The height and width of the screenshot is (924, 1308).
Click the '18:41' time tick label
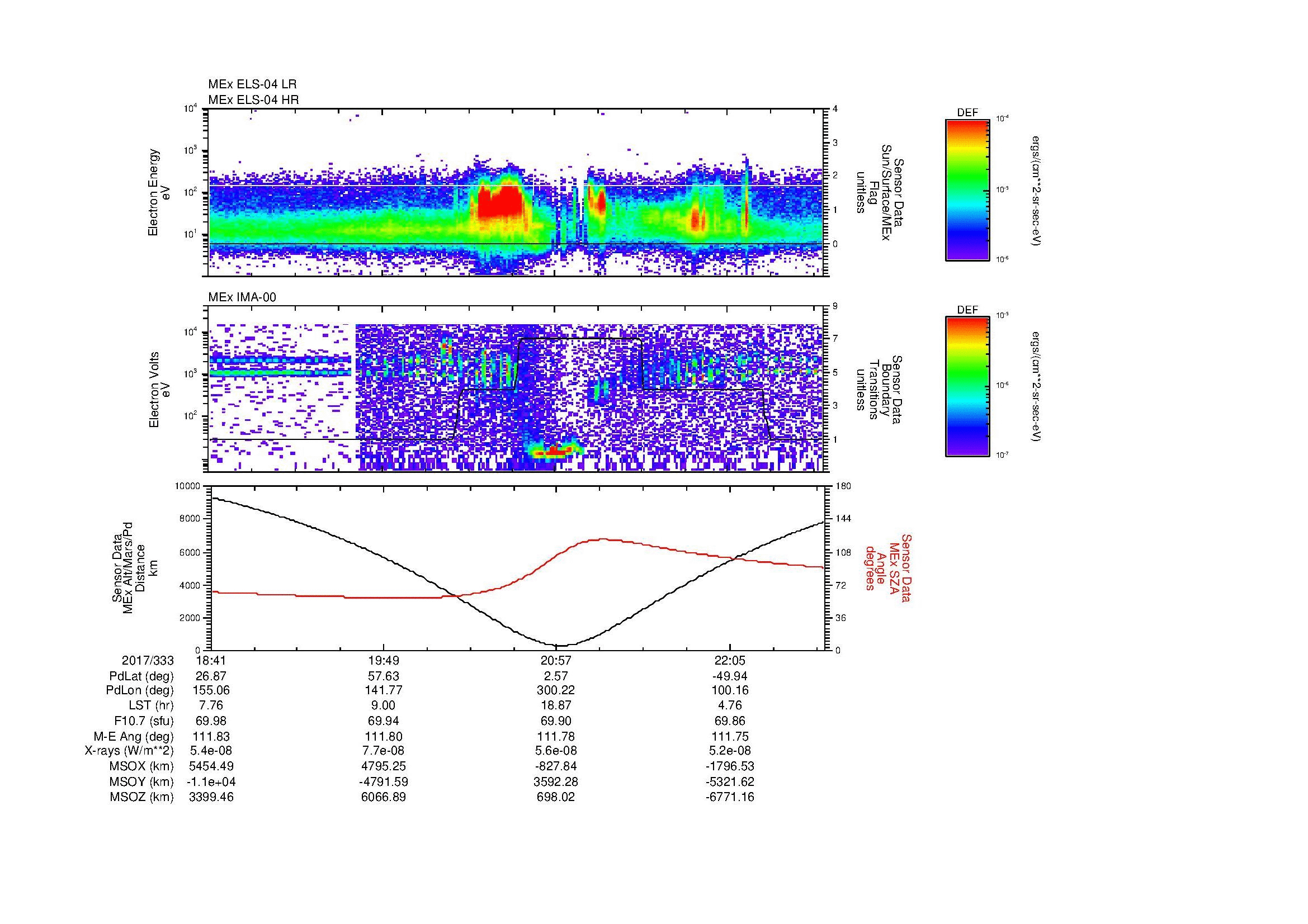point(211,661)
